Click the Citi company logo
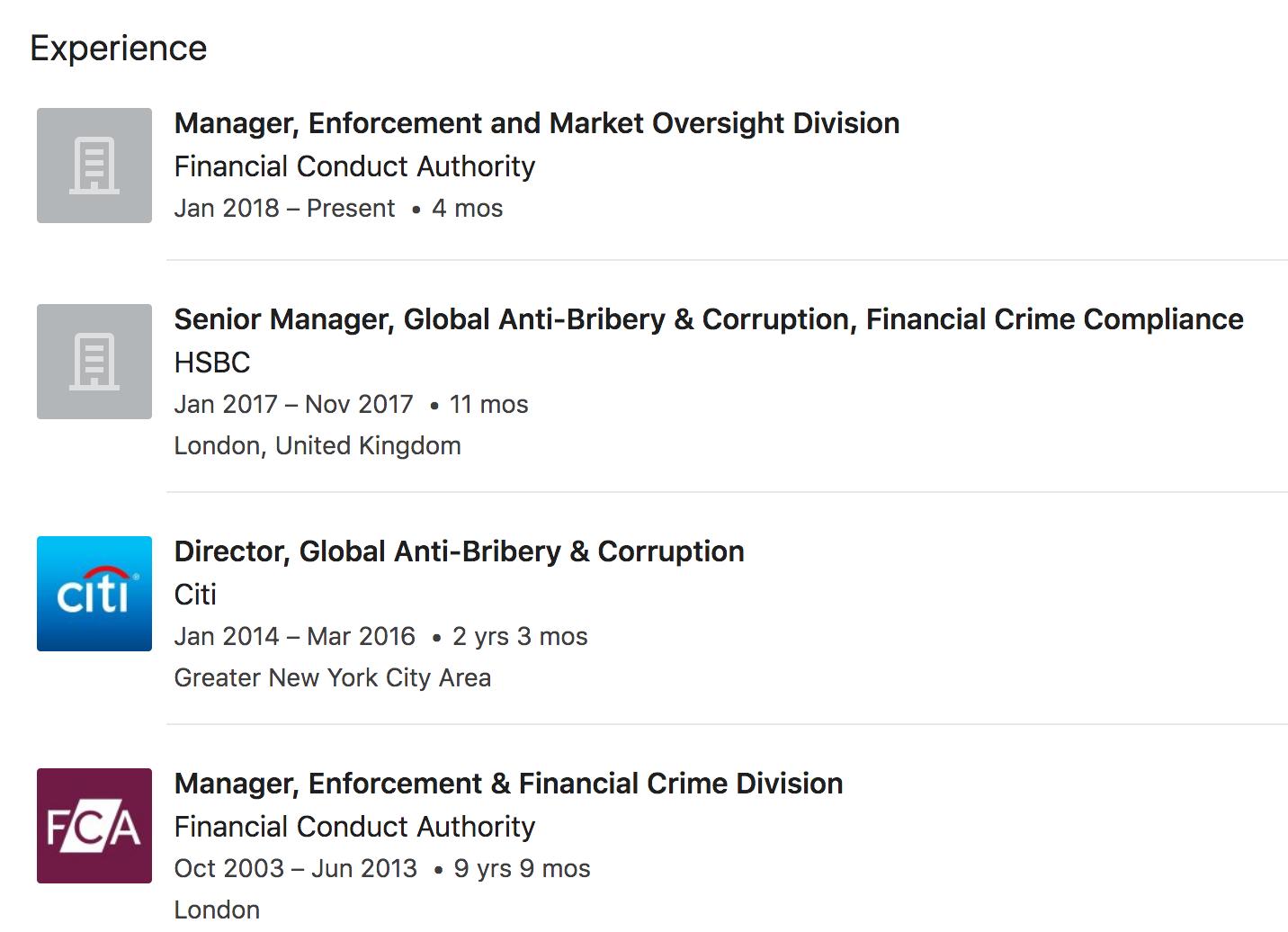The image size is (1288, 932). tap(94, 594)
